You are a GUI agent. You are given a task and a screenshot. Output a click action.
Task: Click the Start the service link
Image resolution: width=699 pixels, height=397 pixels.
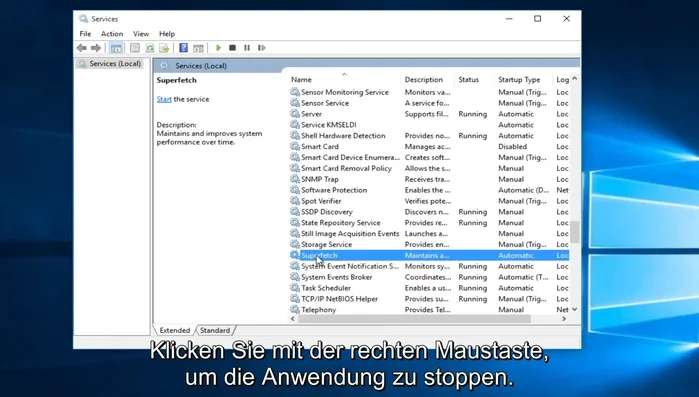click(x=164, y=99)
